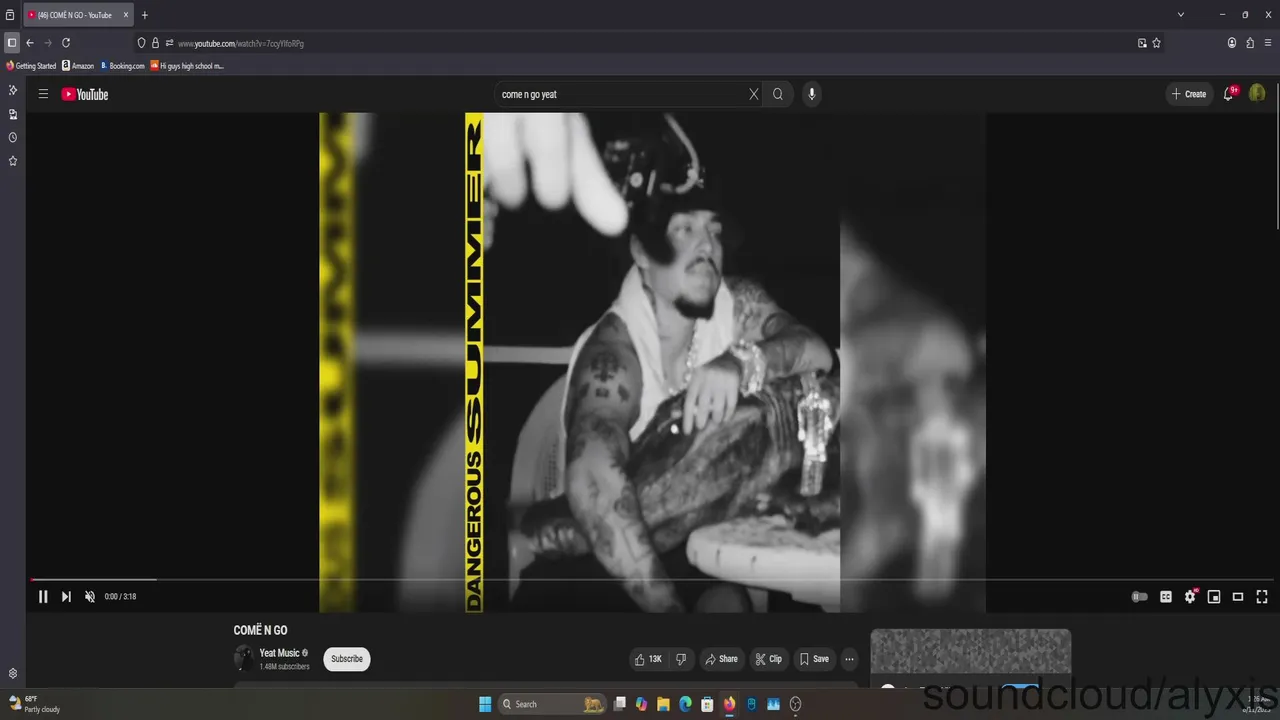
Task: Toggle the autoplay switch
Action: (x=1140, y=597)
